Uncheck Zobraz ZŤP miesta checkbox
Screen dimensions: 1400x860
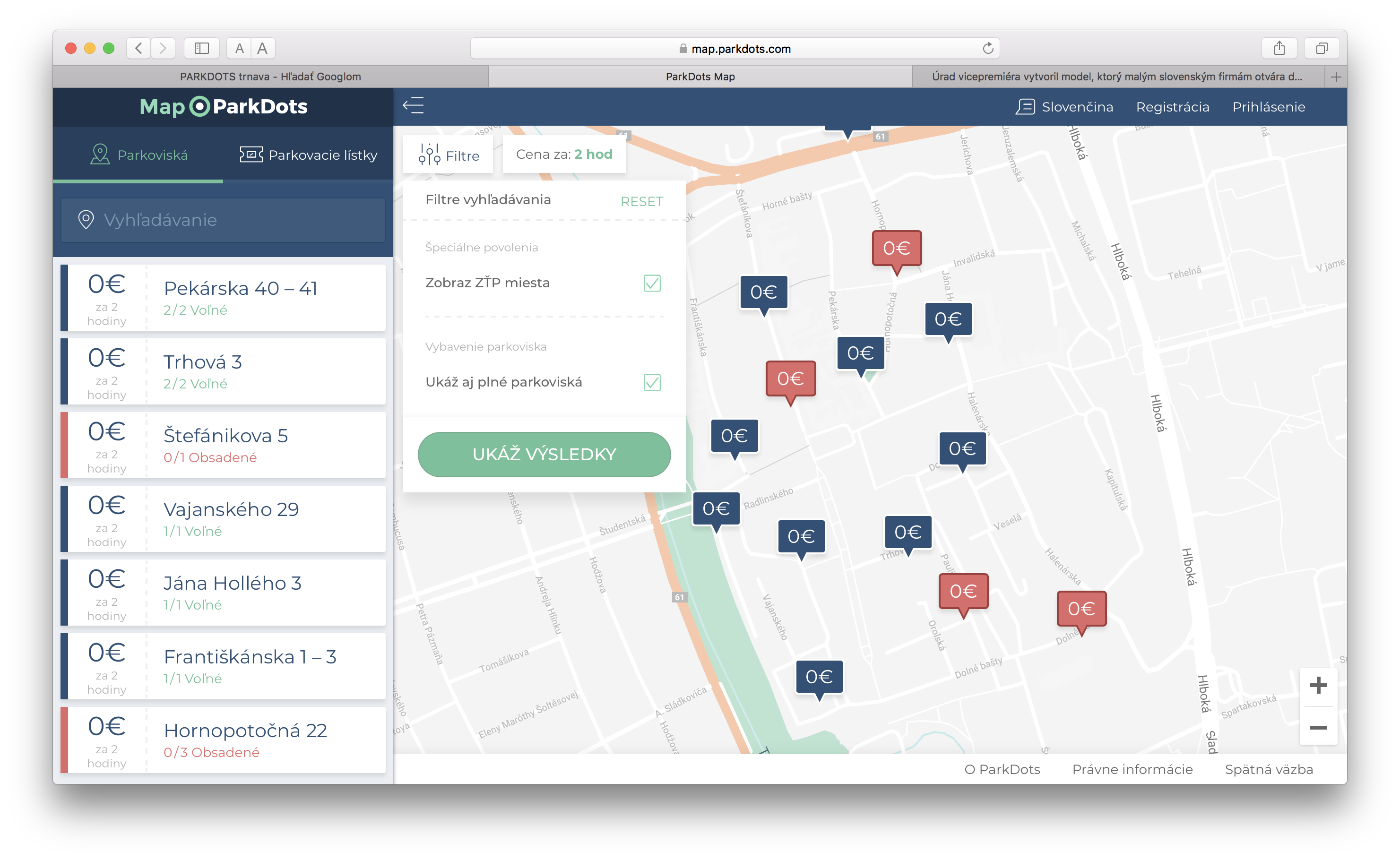[x=652, y=283]
